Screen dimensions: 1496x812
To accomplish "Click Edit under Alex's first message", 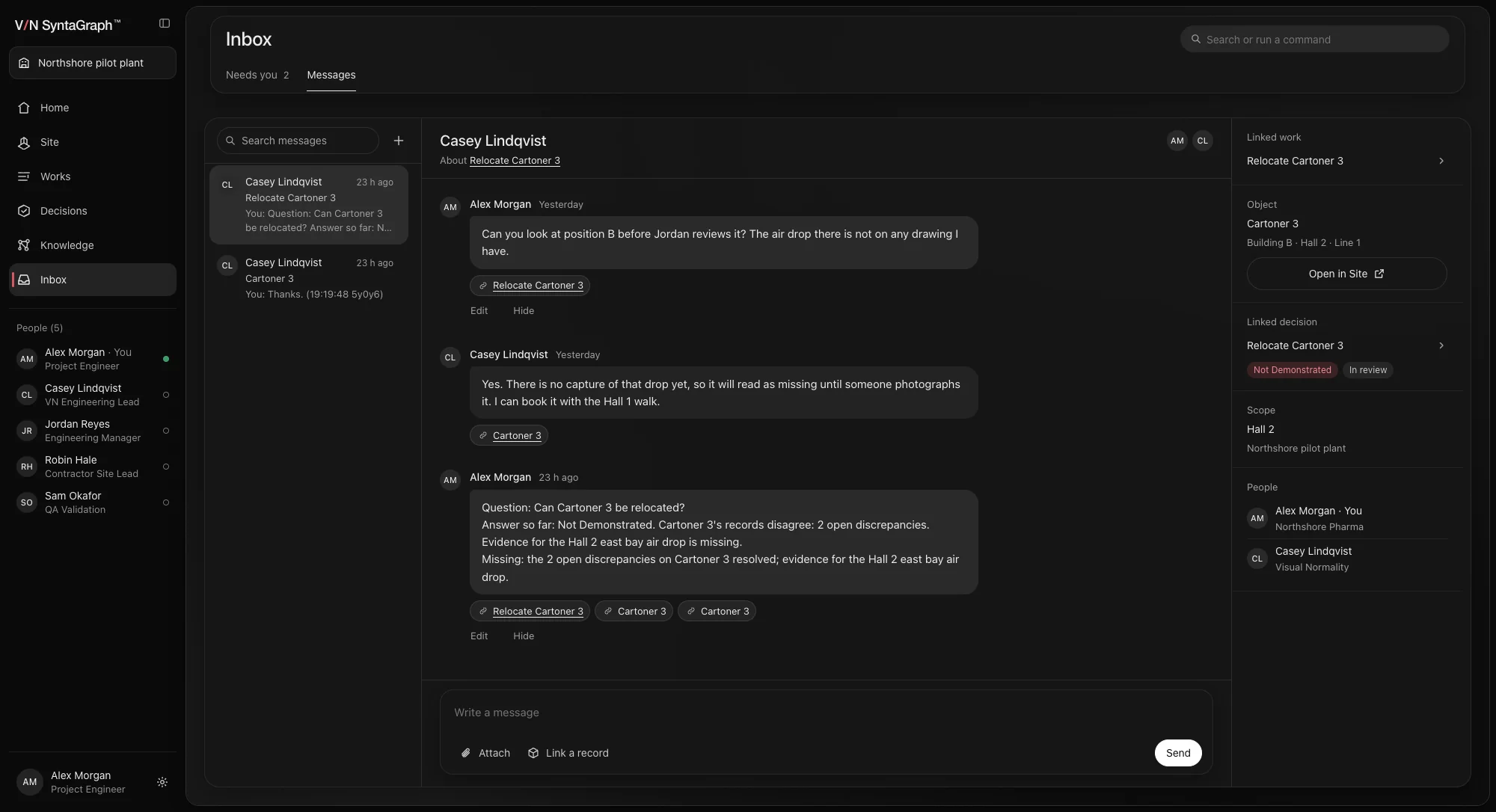I will [479, 311].
